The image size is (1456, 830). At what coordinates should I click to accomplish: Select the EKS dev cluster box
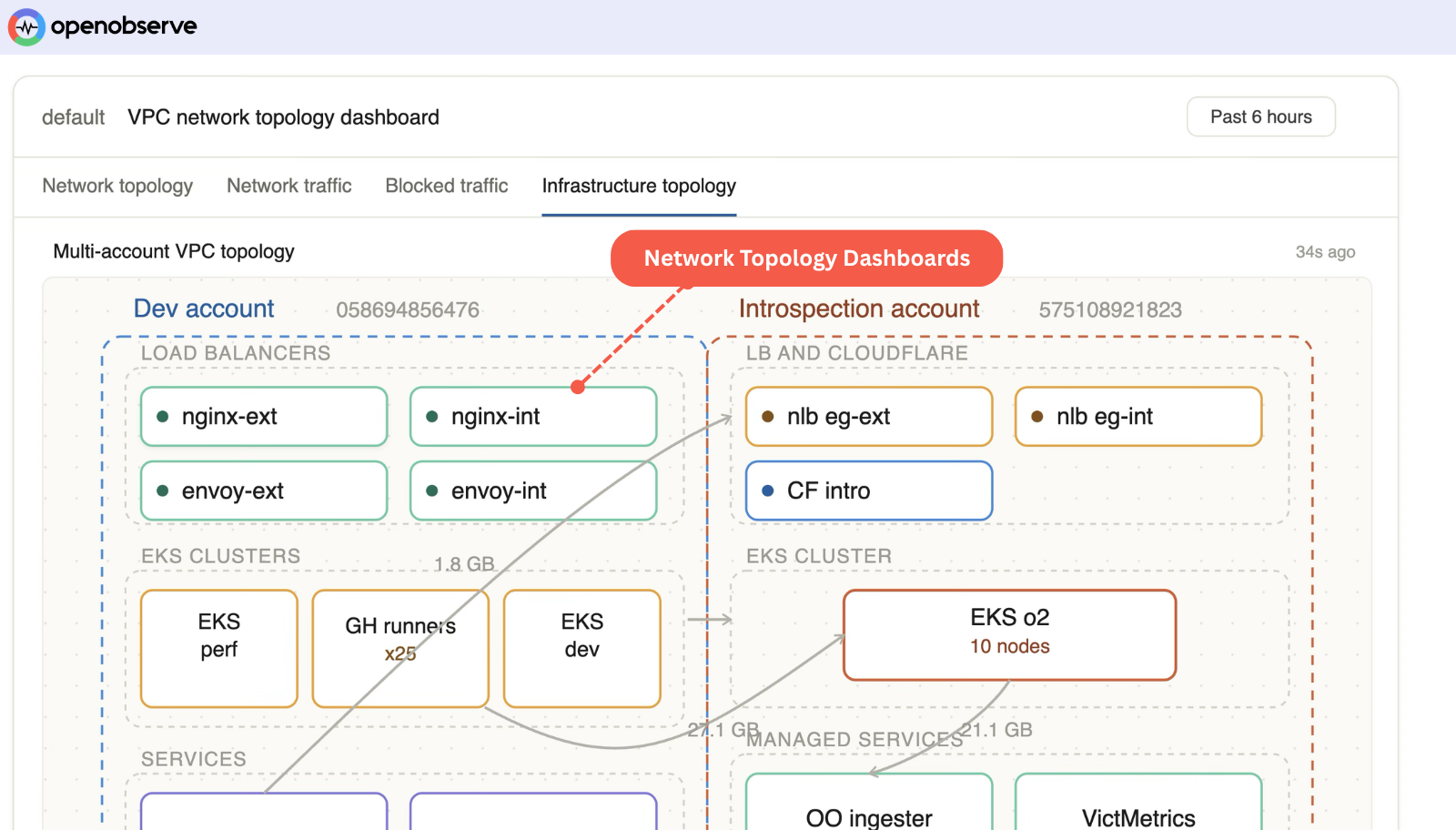582,649
